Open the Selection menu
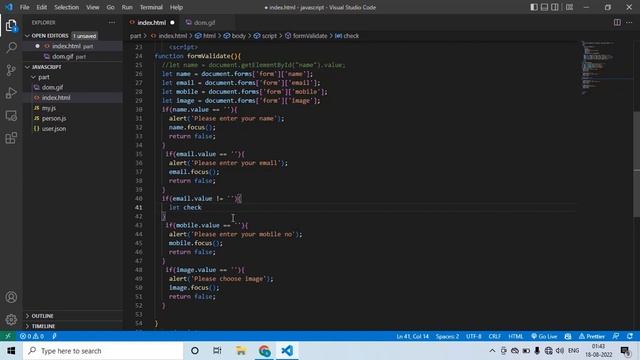Viewport: 640px width, 360px height. tap(67, 7)
